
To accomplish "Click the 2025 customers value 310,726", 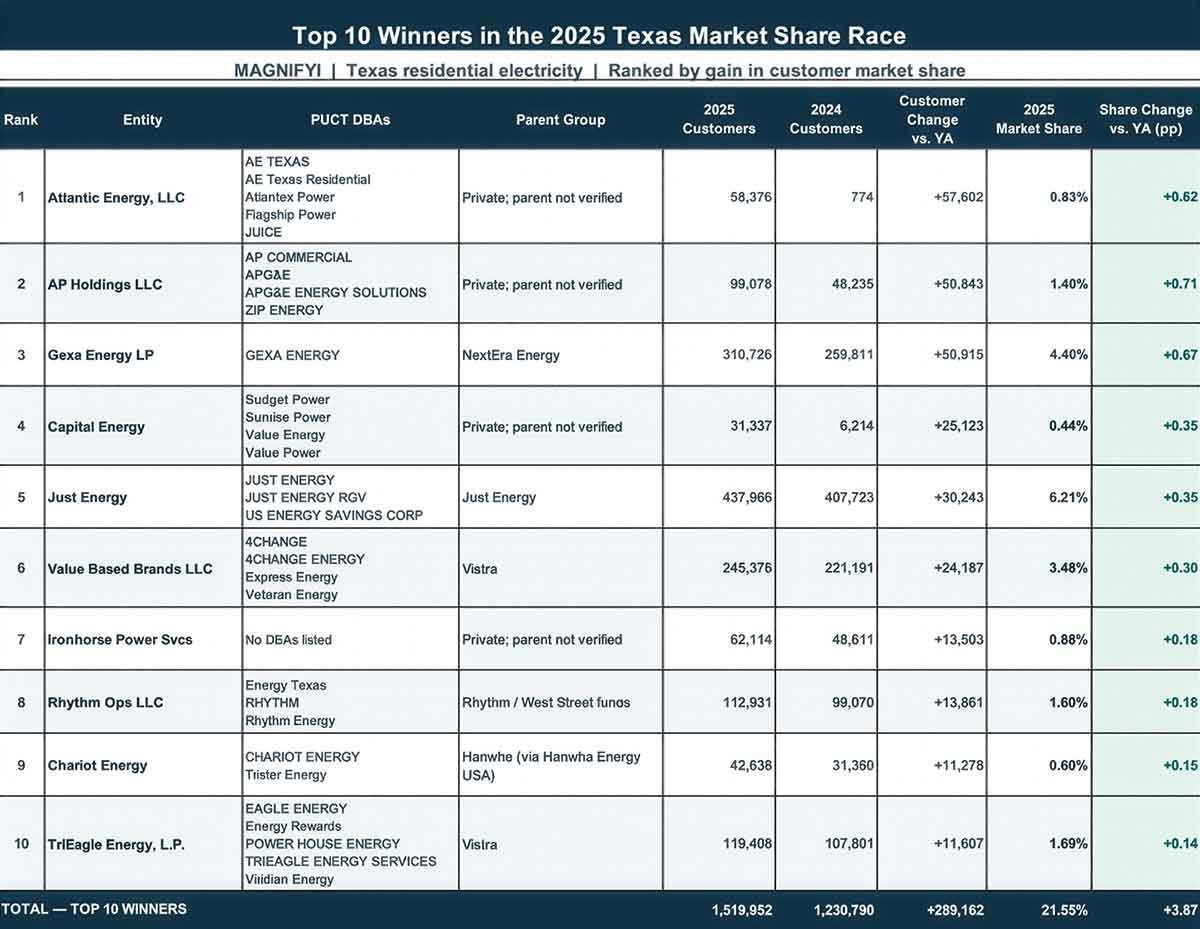I will (x=747, y=355).
